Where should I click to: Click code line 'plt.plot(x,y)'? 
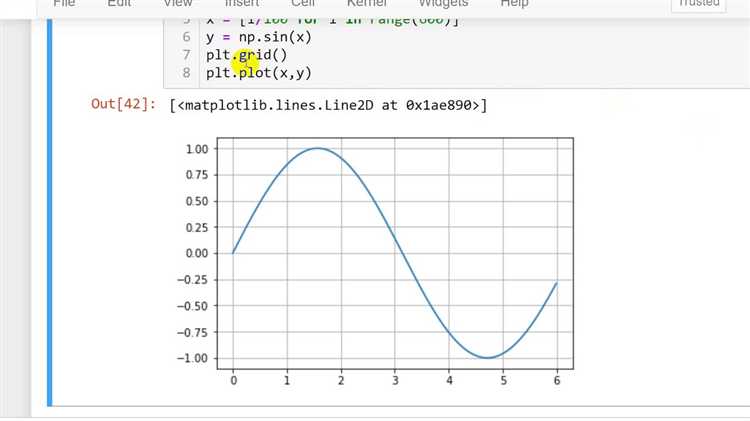pos(259,73)
